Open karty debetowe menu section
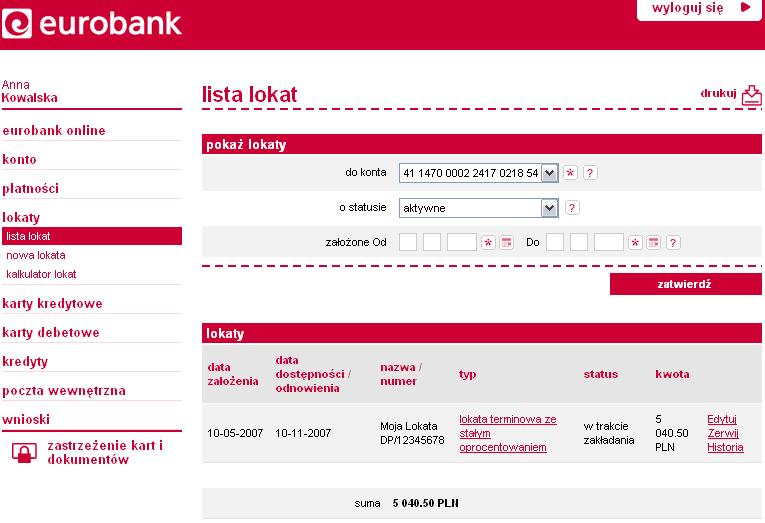This screenshot has height=523, width=765. pyautogui.click(x=51, y=333)
